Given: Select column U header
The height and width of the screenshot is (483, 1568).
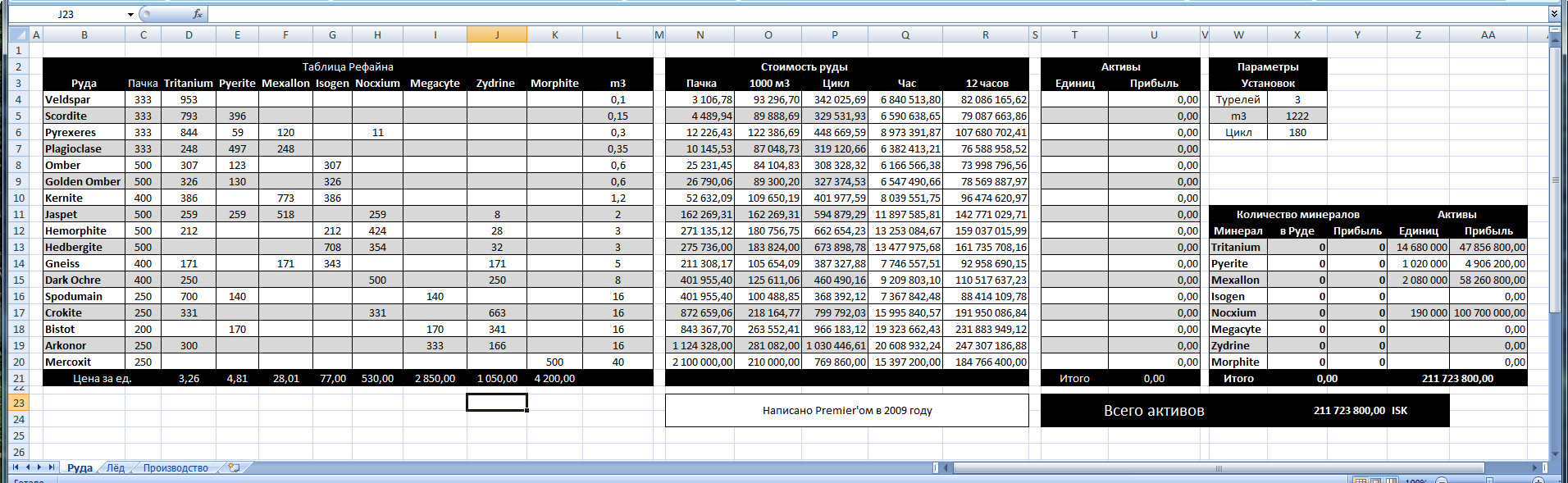Looking at the screenshot, I should point(1153,34).
